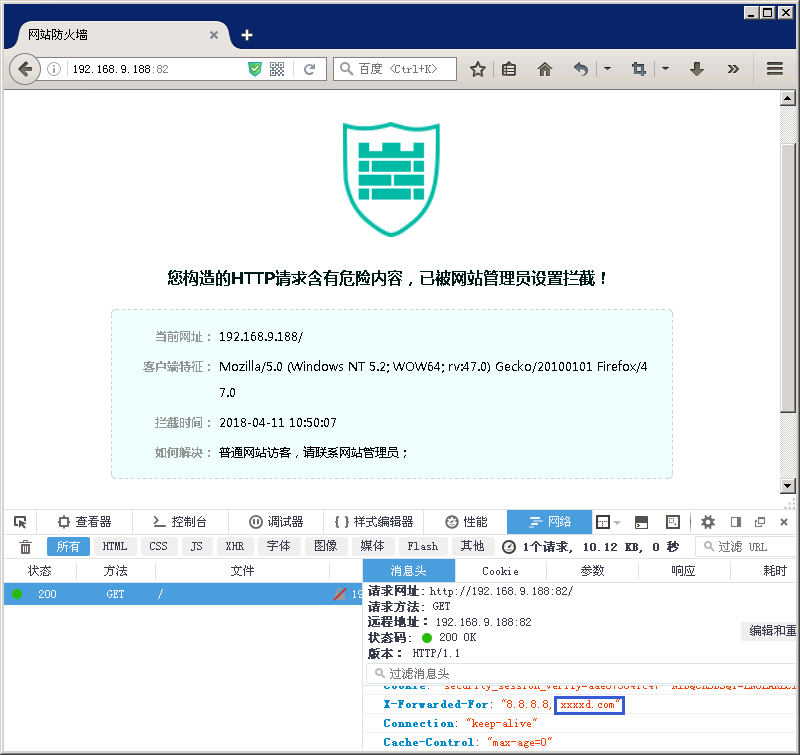
Task: Toggle the 所有 network filter
Action: point(68,547)
